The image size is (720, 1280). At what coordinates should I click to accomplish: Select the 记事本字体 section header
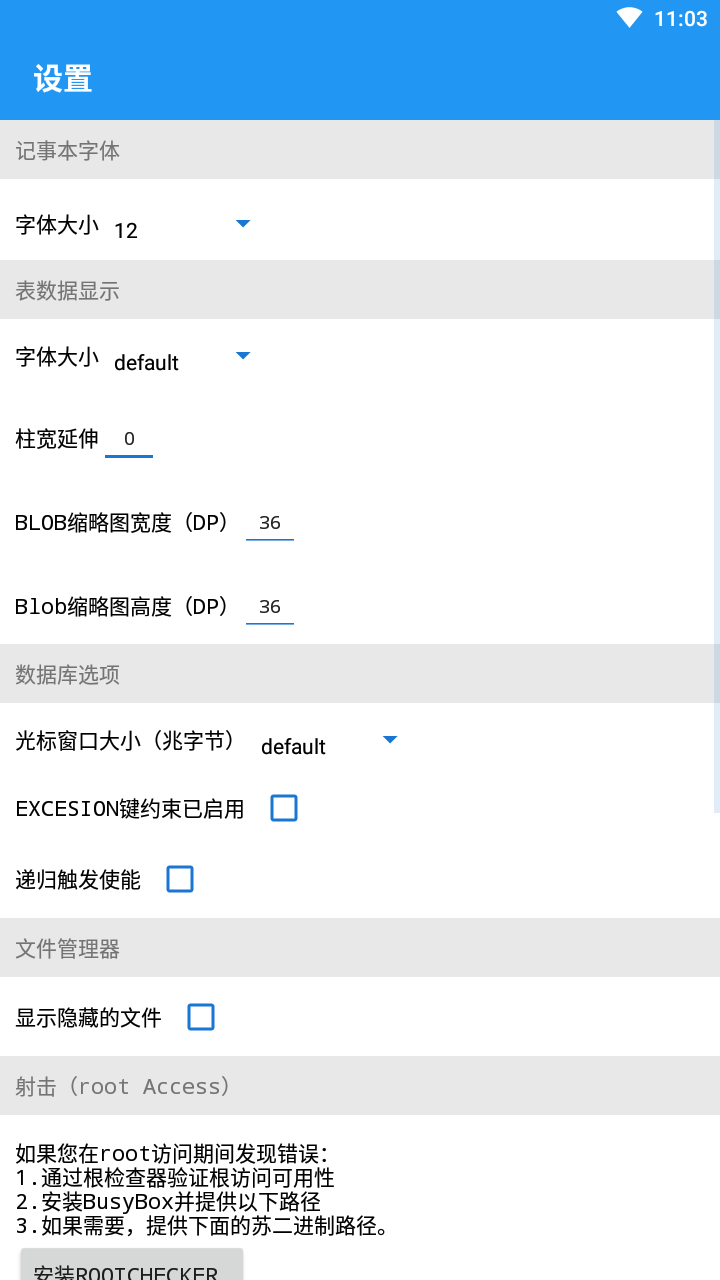coord(360,150)
